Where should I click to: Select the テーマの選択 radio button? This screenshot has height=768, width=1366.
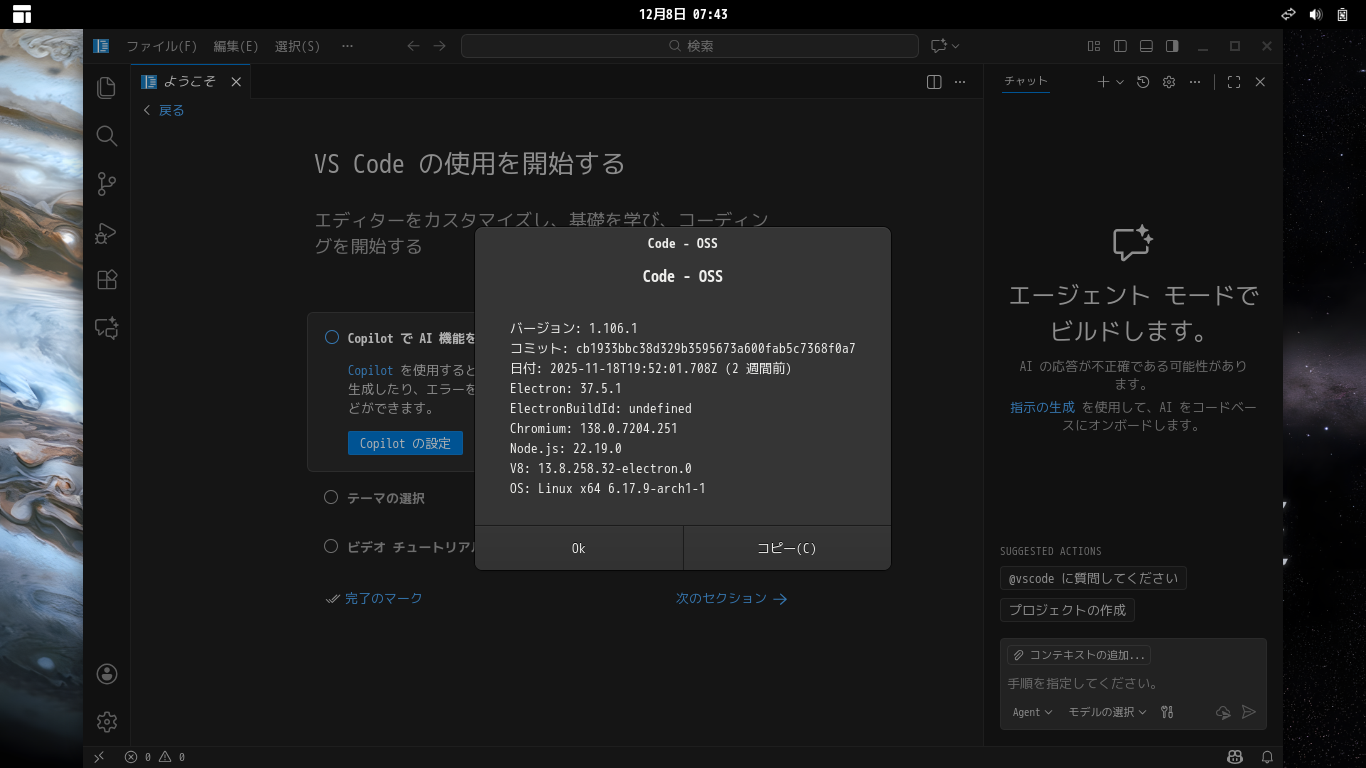[330, 497]
